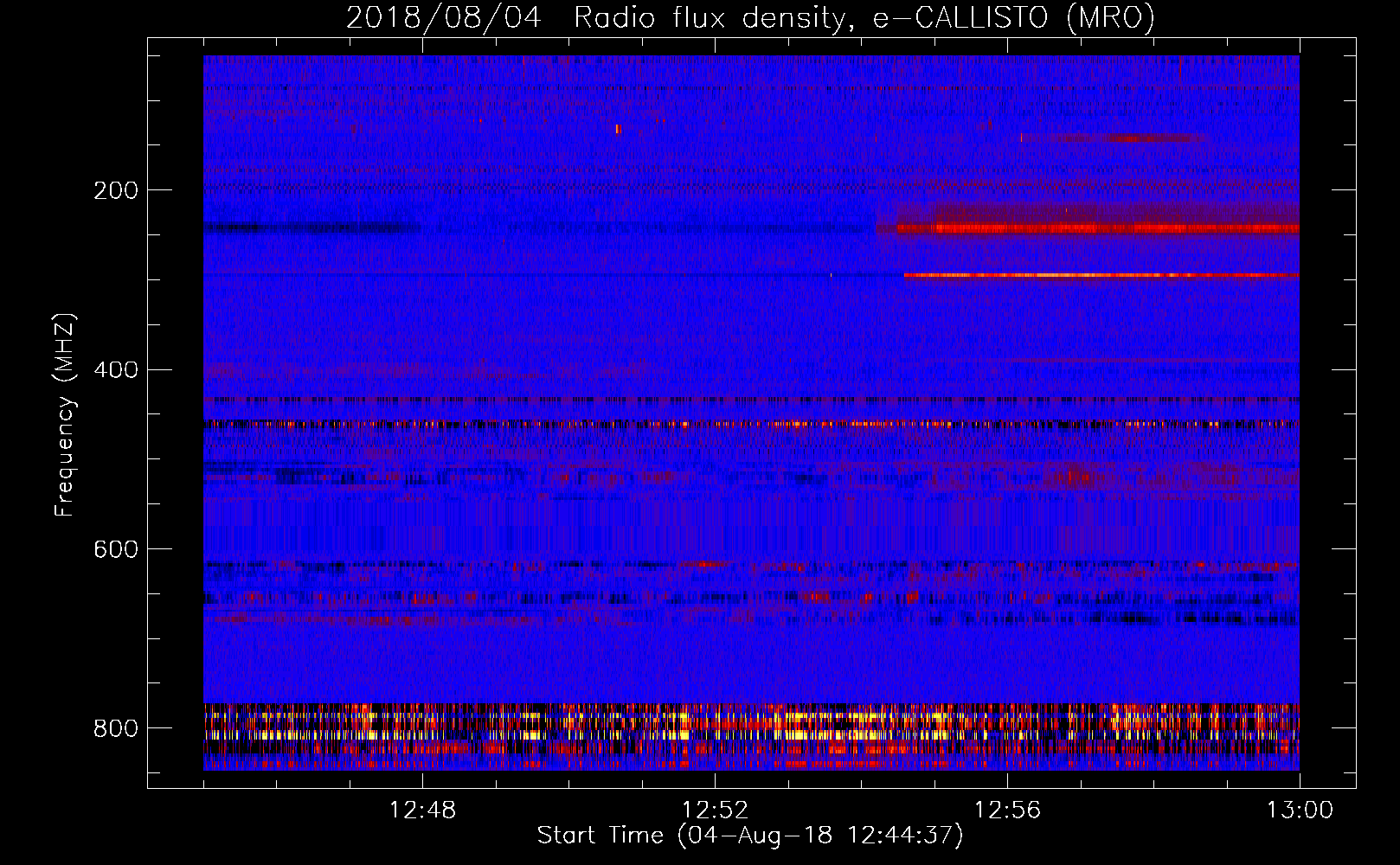Click the 12:56 time tick label
This screenshot has height=865, width=1400.
tap(1007, 811)
